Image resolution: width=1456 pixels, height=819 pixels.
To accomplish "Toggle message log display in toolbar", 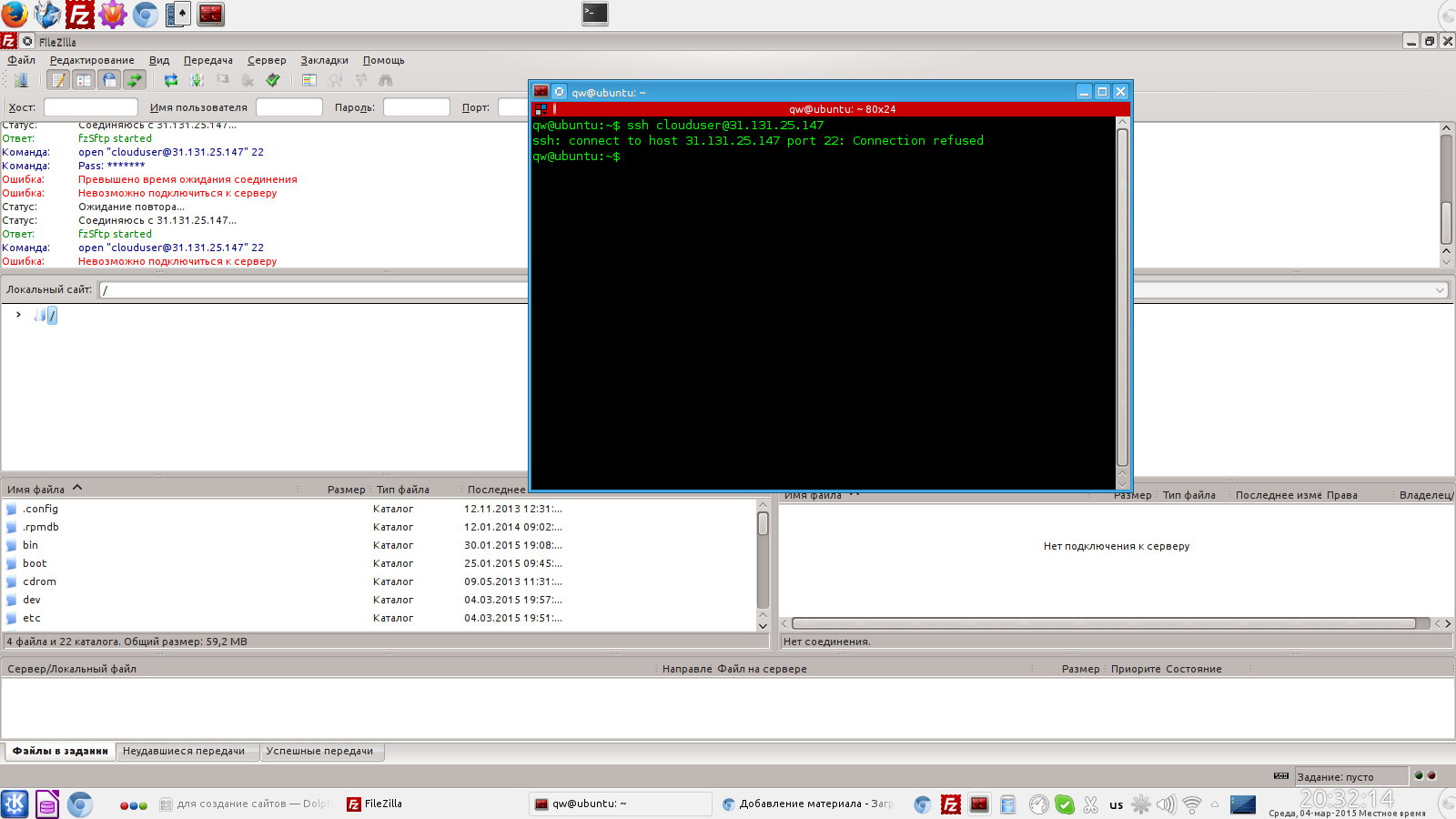I will (x=58, y=80).
